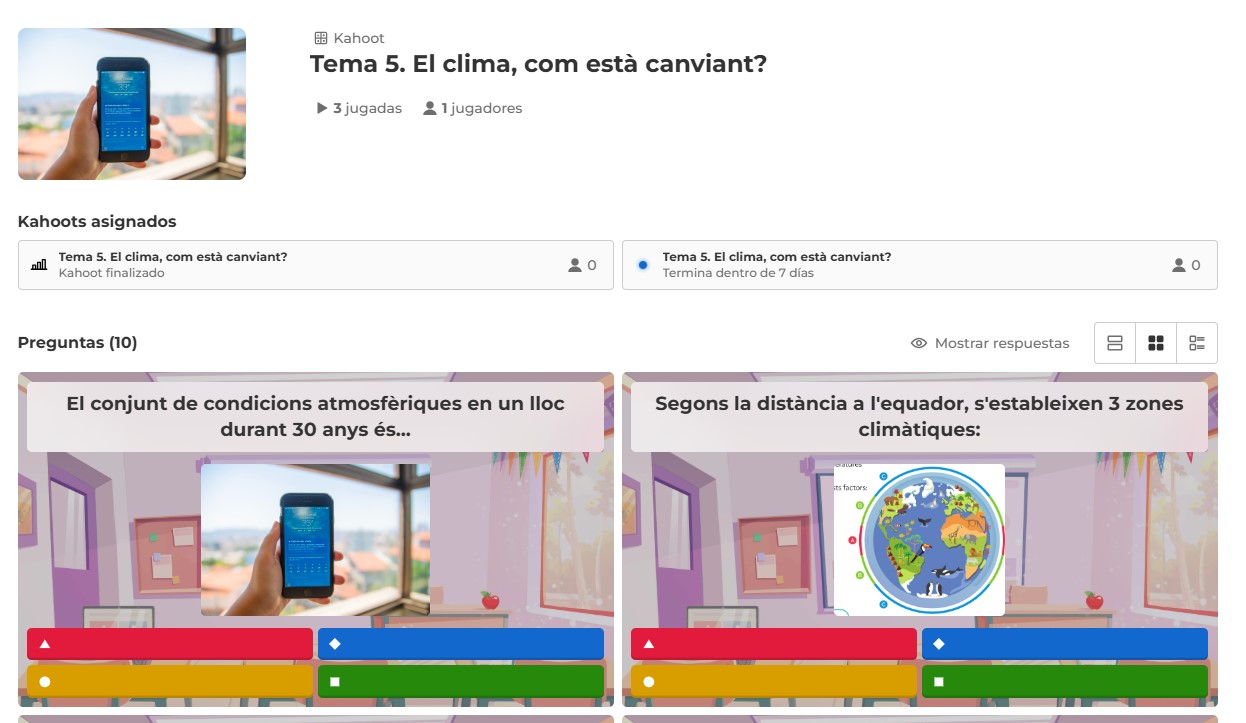Image resolution: width=1246 pixels, height=723 pixels.
Task: Click the blue status dot on the active assignment card
Action: click(643, 264)
